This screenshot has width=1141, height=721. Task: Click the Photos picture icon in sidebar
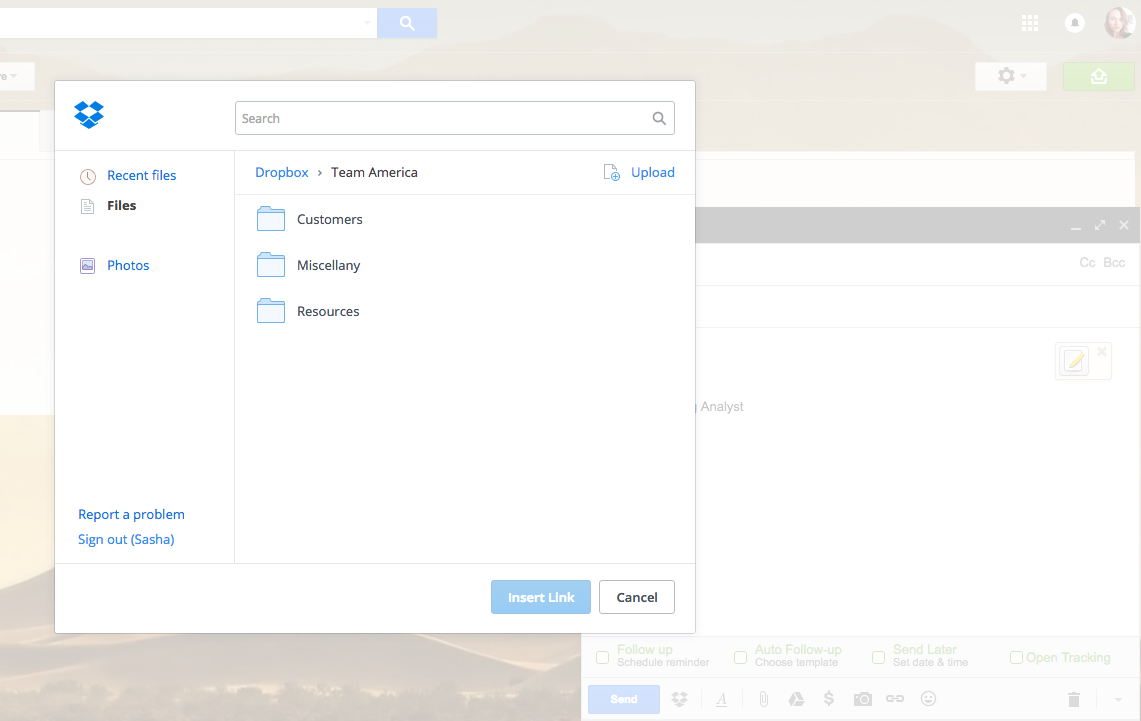tap(87, 266)
